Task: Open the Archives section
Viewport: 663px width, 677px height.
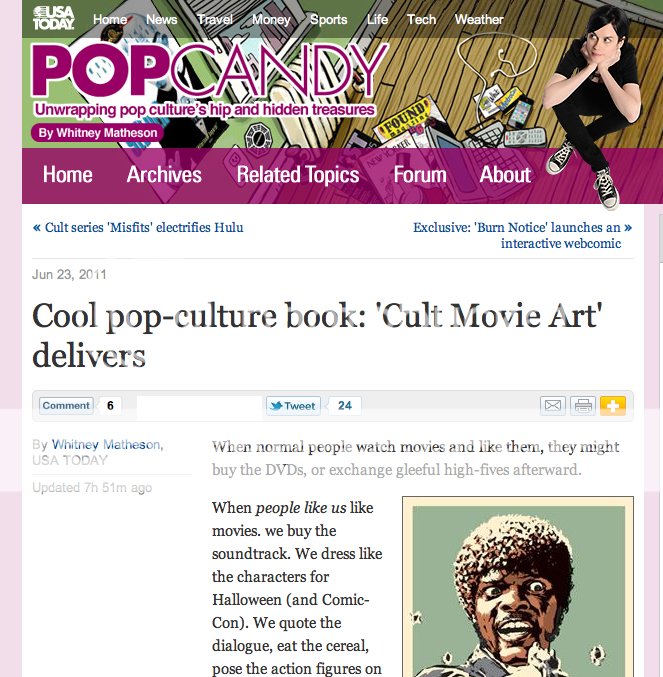Action: (x=164, y=175)
